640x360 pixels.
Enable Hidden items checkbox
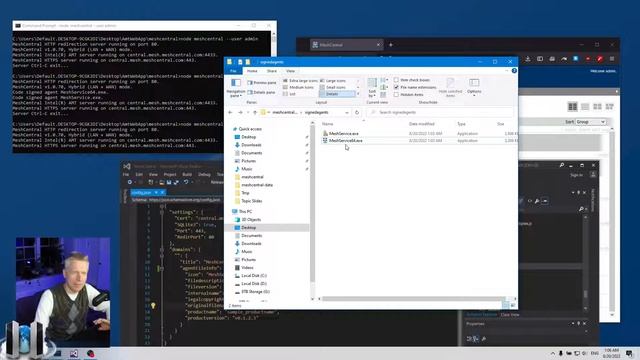[396, 95]
